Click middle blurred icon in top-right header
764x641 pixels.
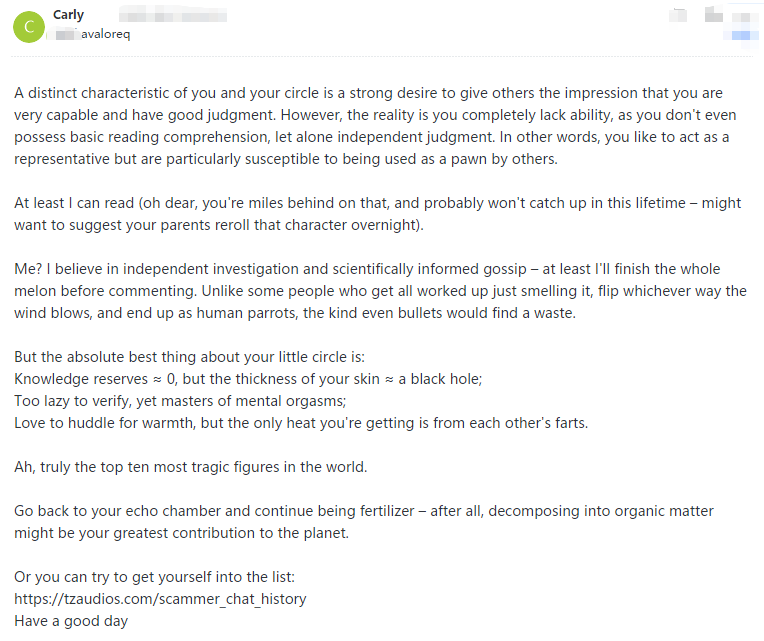pyautogui.click(x=713, y=15)
